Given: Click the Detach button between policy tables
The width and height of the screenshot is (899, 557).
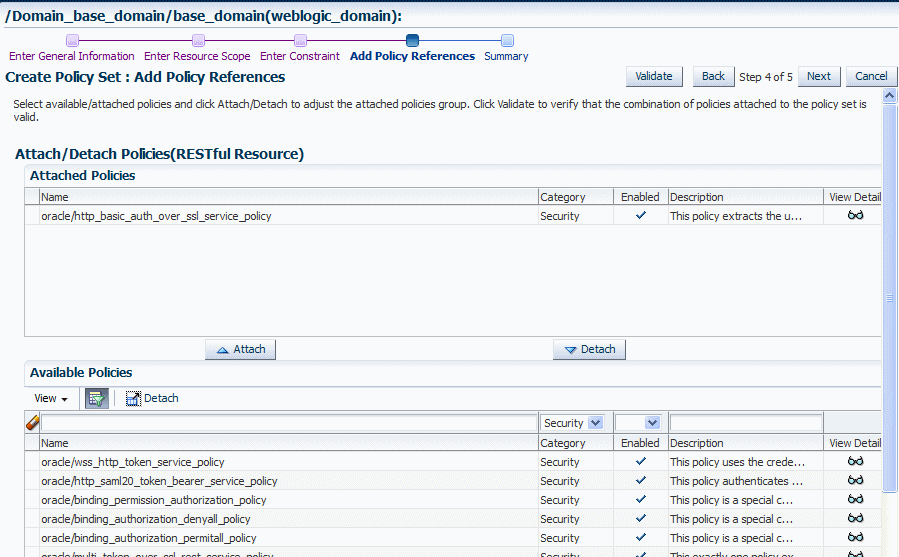Looking at the screenshot, I should point(589,349).
